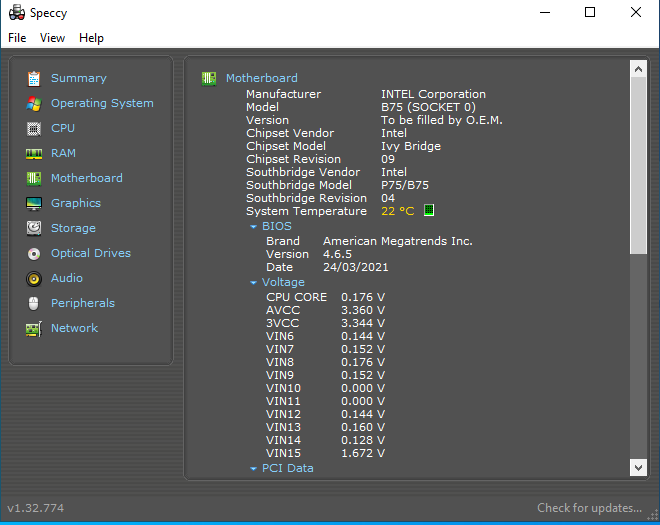Open the View menu

[53, 38]
